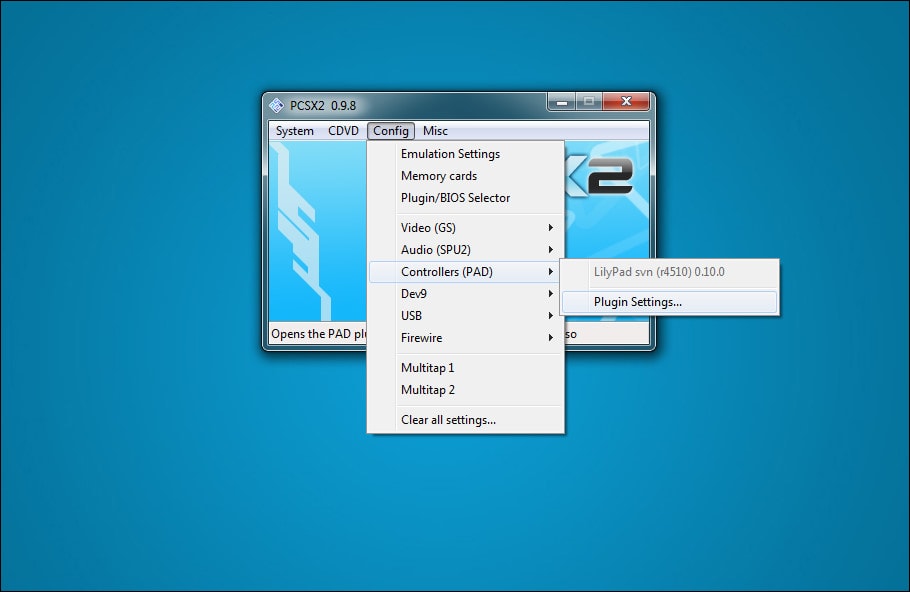This screenshot has height=592, width=910.
Task: Close the PCSX2 window
Action: 626,102
